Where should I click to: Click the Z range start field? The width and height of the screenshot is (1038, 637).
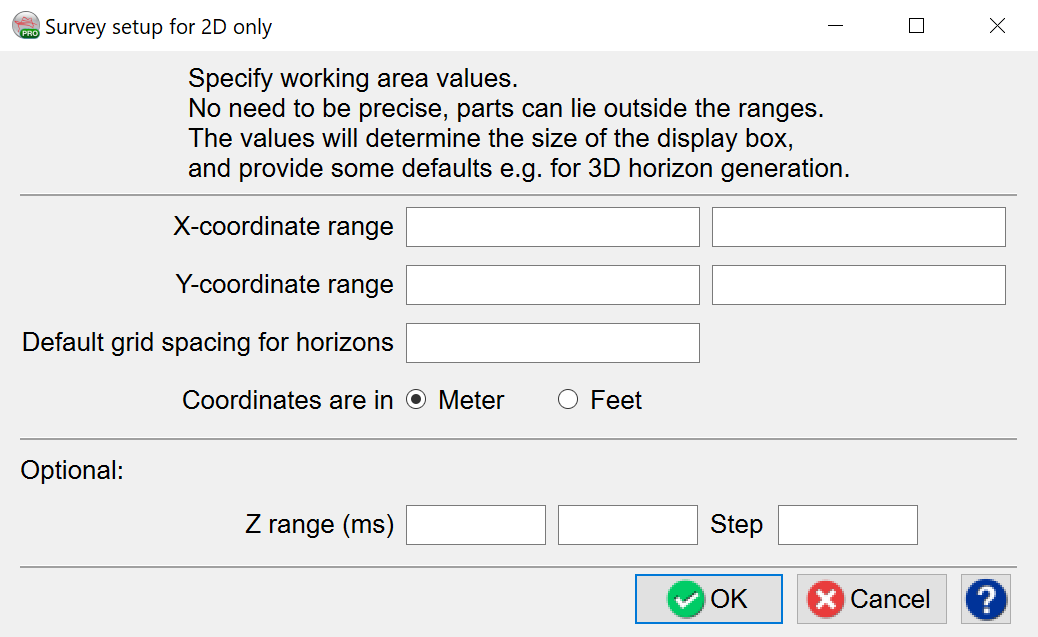(476, 525)
